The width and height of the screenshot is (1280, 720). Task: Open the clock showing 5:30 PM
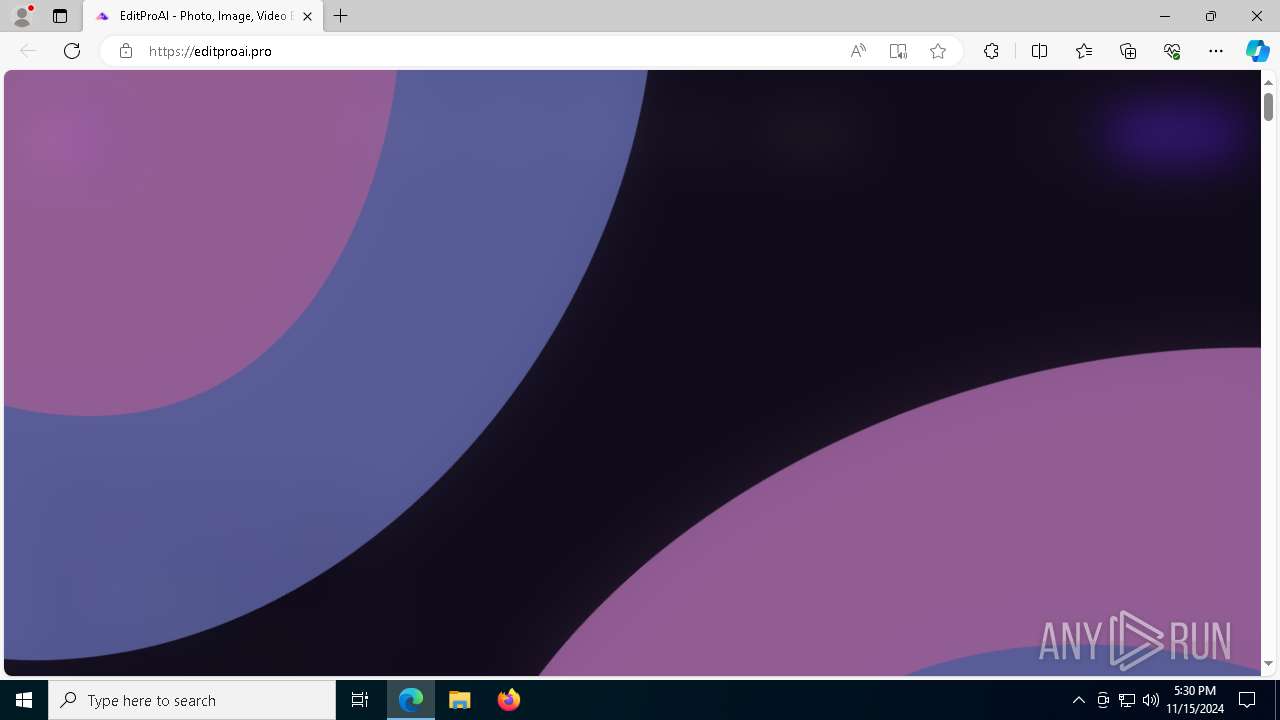(x=1195, y=700)
